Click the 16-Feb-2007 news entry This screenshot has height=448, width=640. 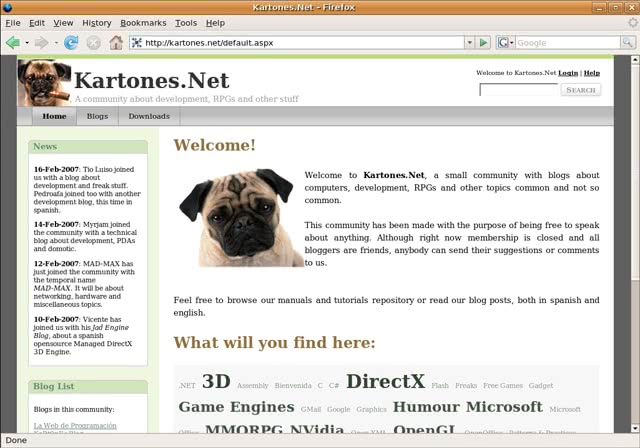pos(87,190)
